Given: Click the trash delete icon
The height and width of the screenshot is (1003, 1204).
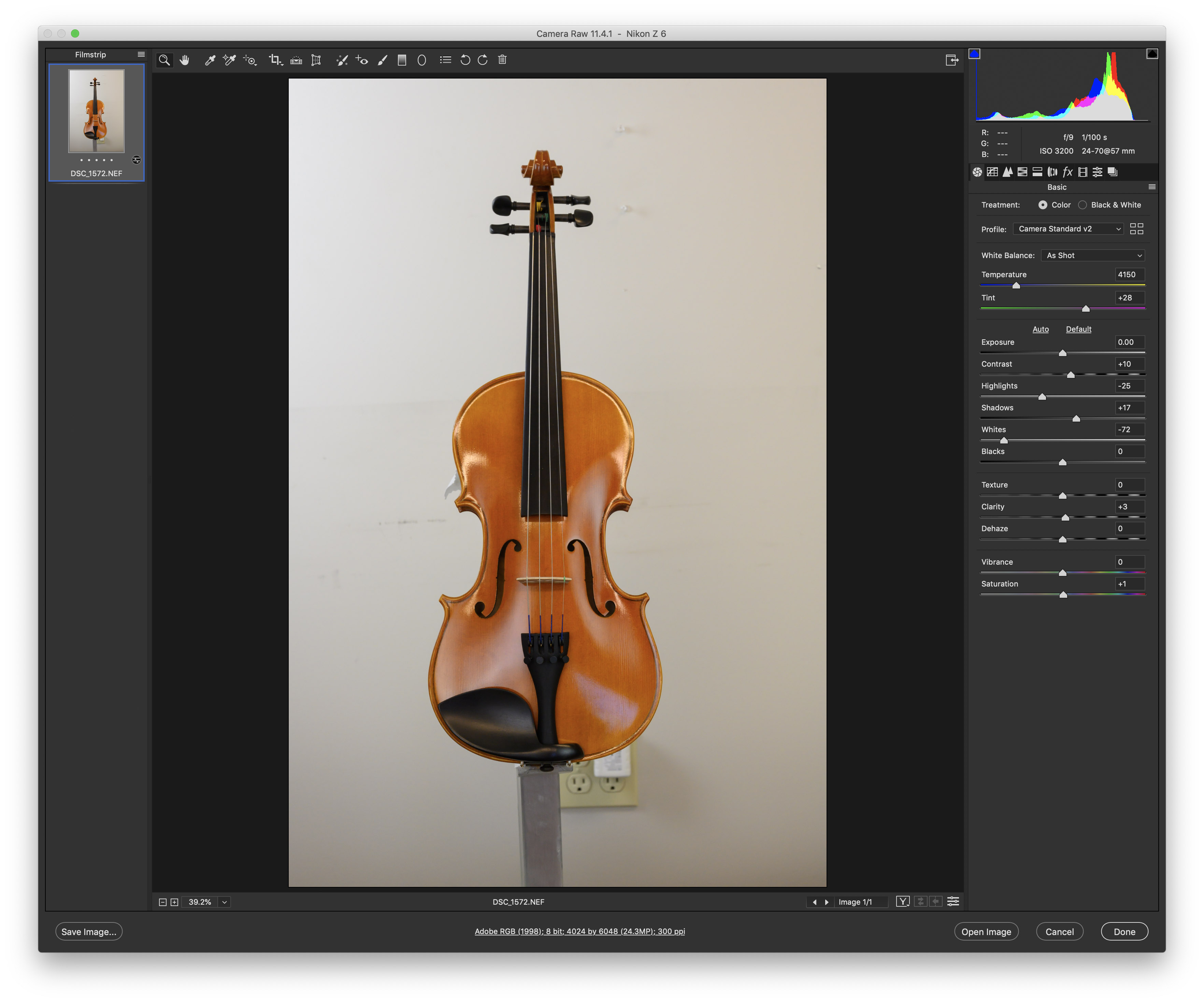Looking at the screenshot, I should 502,60.
